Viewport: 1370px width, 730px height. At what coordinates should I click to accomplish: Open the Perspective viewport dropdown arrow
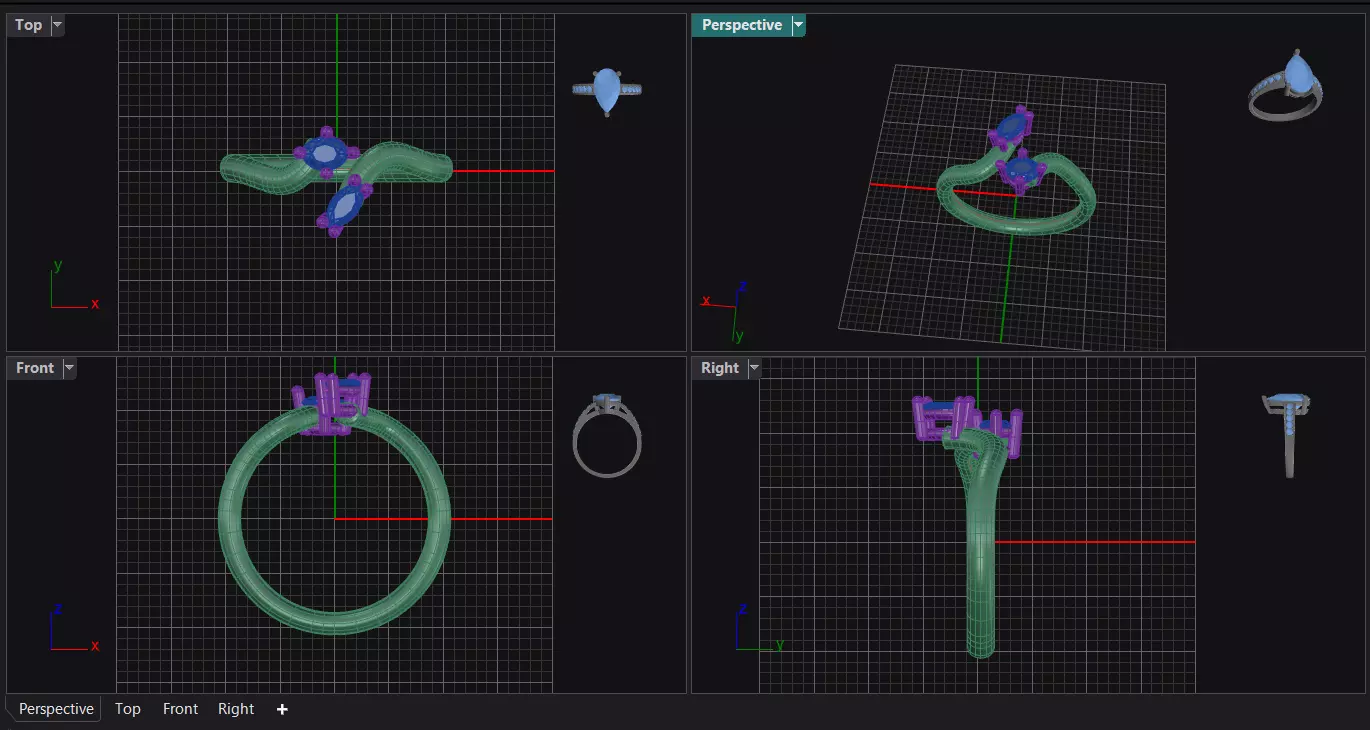[x=798, y=25]
